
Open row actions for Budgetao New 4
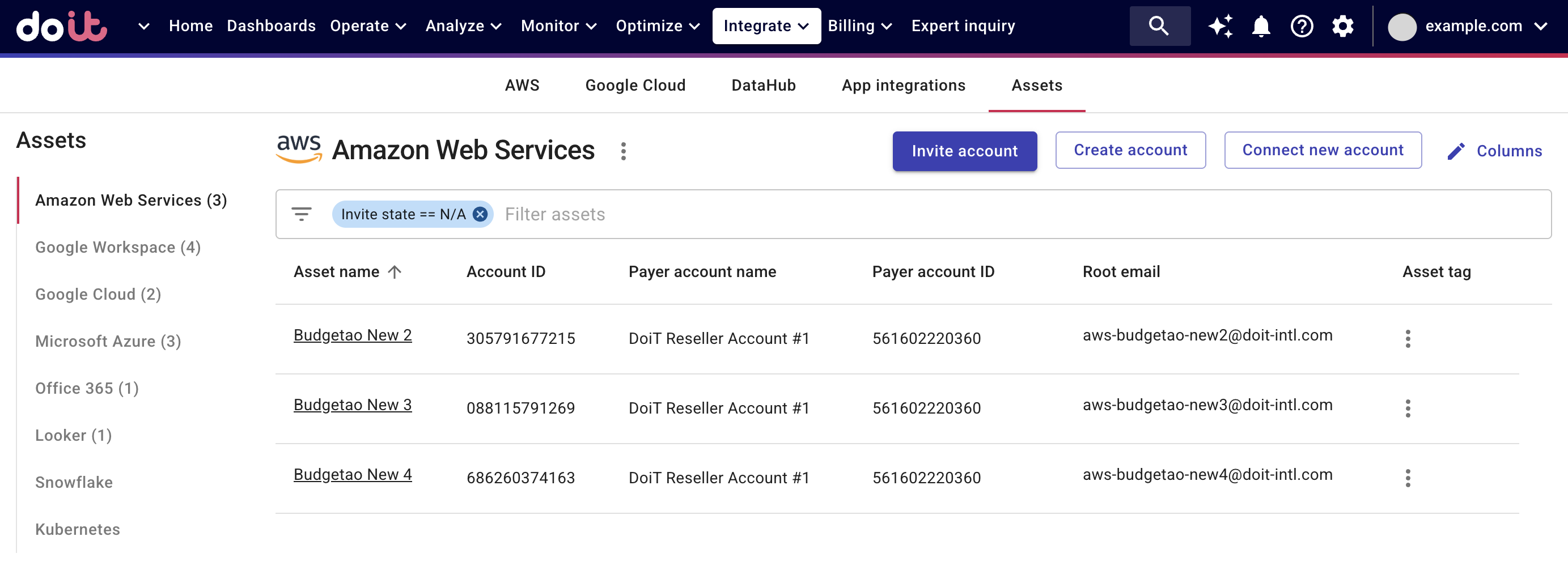(1408, 478)
